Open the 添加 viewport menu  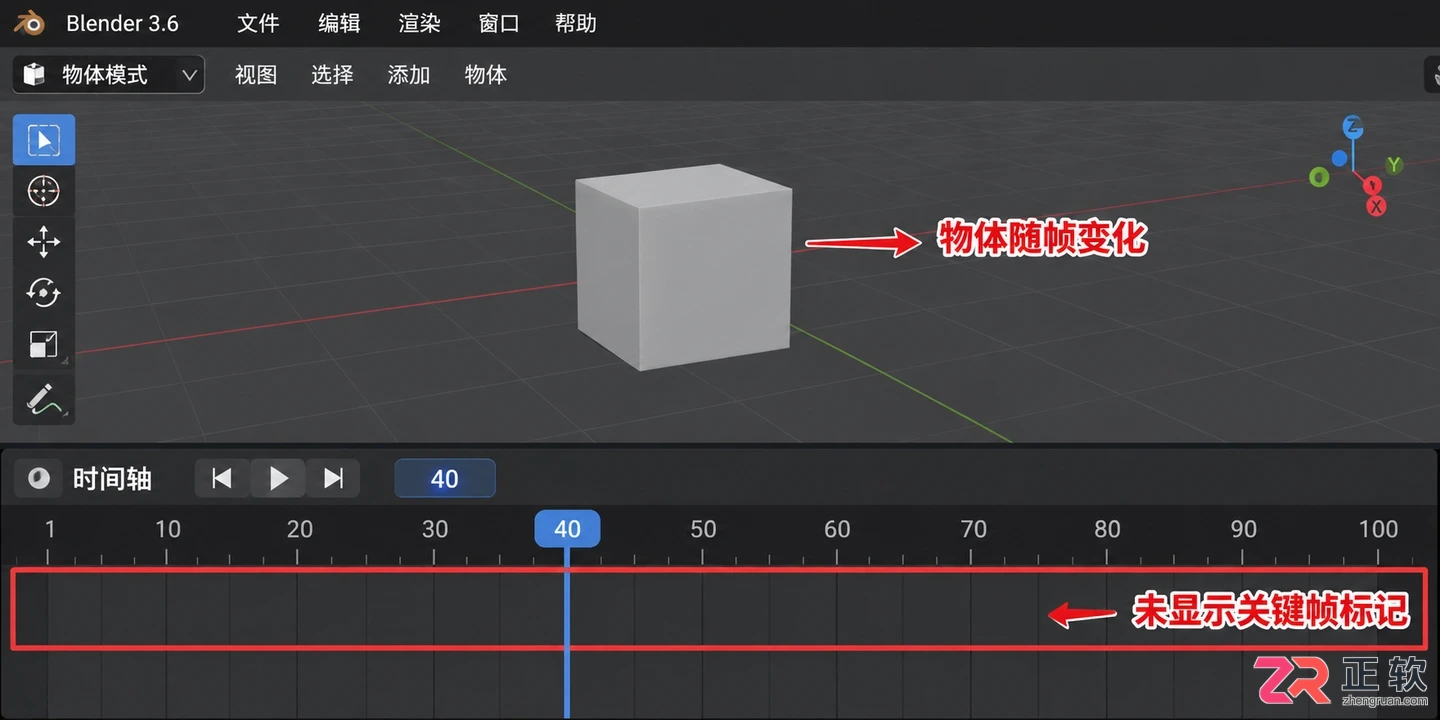pyautogui.click(x=409, y=75)
